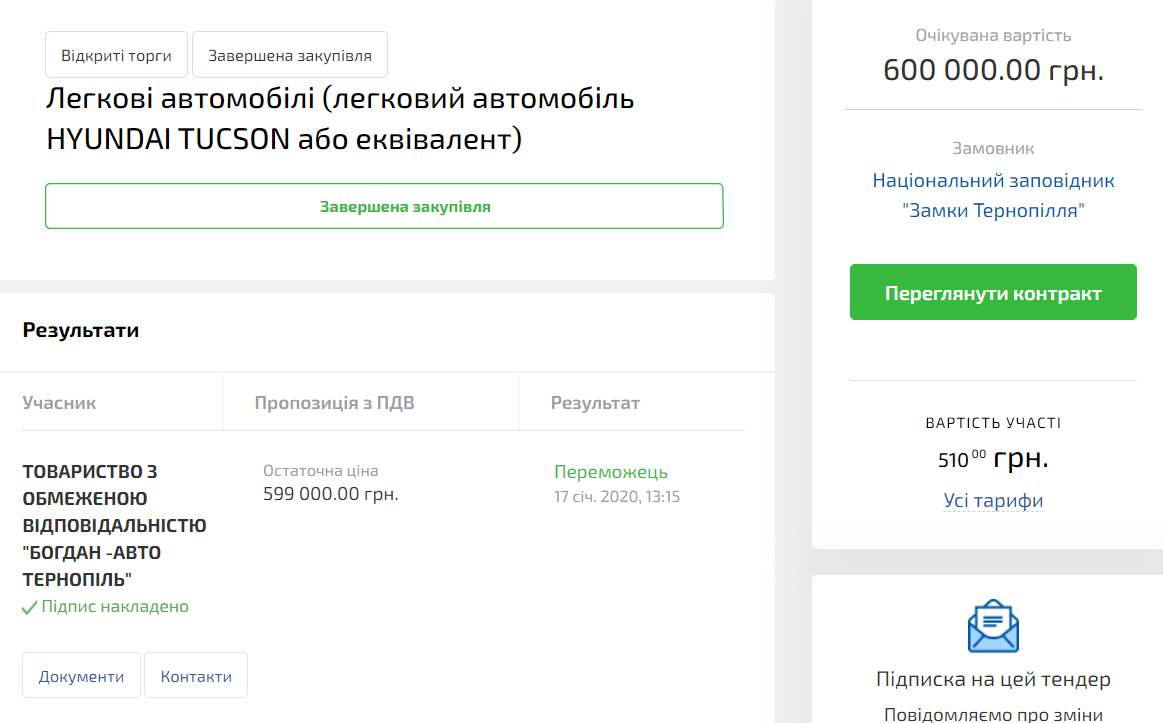Click the envelope subscription icon

pos(993,625)
